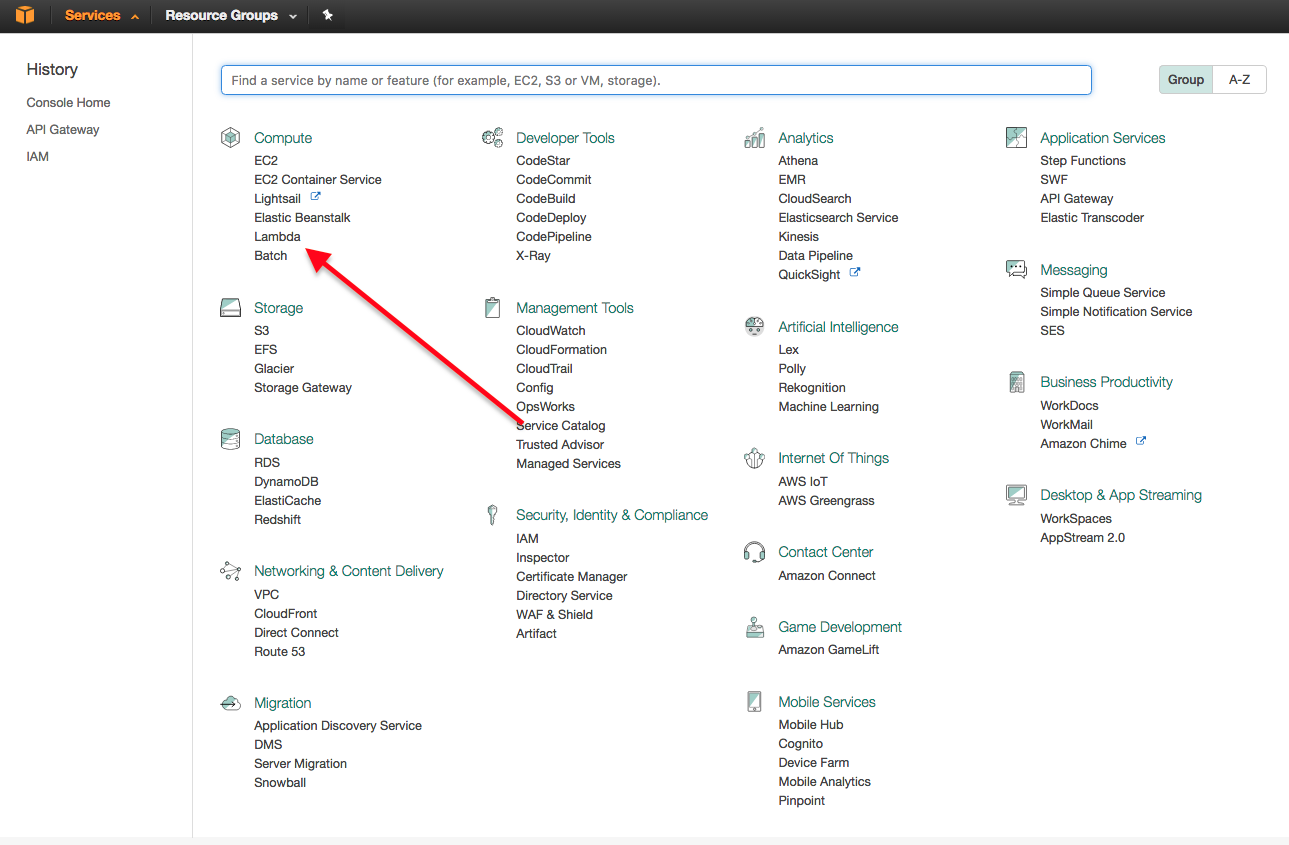Screen dimensions: 1289x845
Task: Open Amazon Connect
Action: (x=827, y=576)
